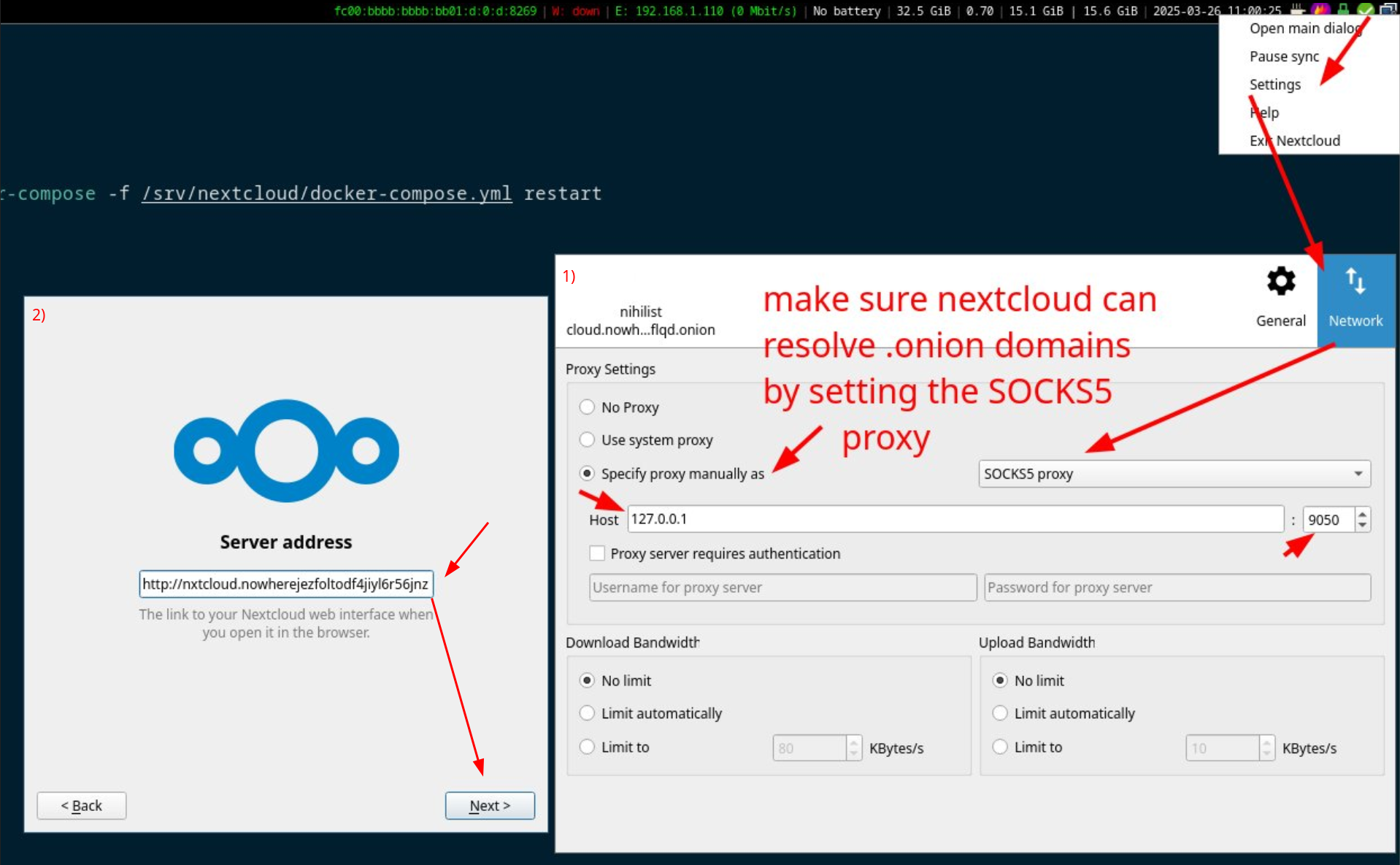This screenshot has width=1400, height=865.
Task: Open the General settings gear icon
Action: point(1280,282)
